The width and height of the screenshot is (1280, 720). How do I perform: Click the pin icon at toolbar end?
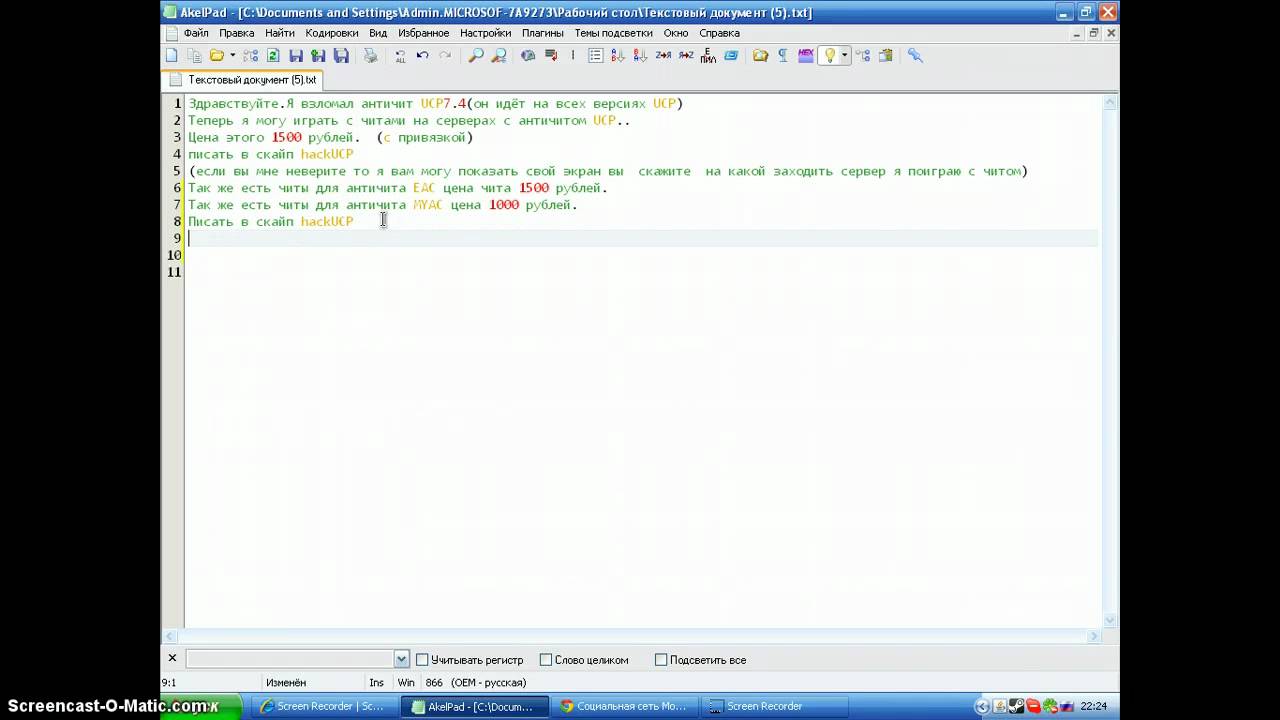pyautogui.click(x=915, y=56)
